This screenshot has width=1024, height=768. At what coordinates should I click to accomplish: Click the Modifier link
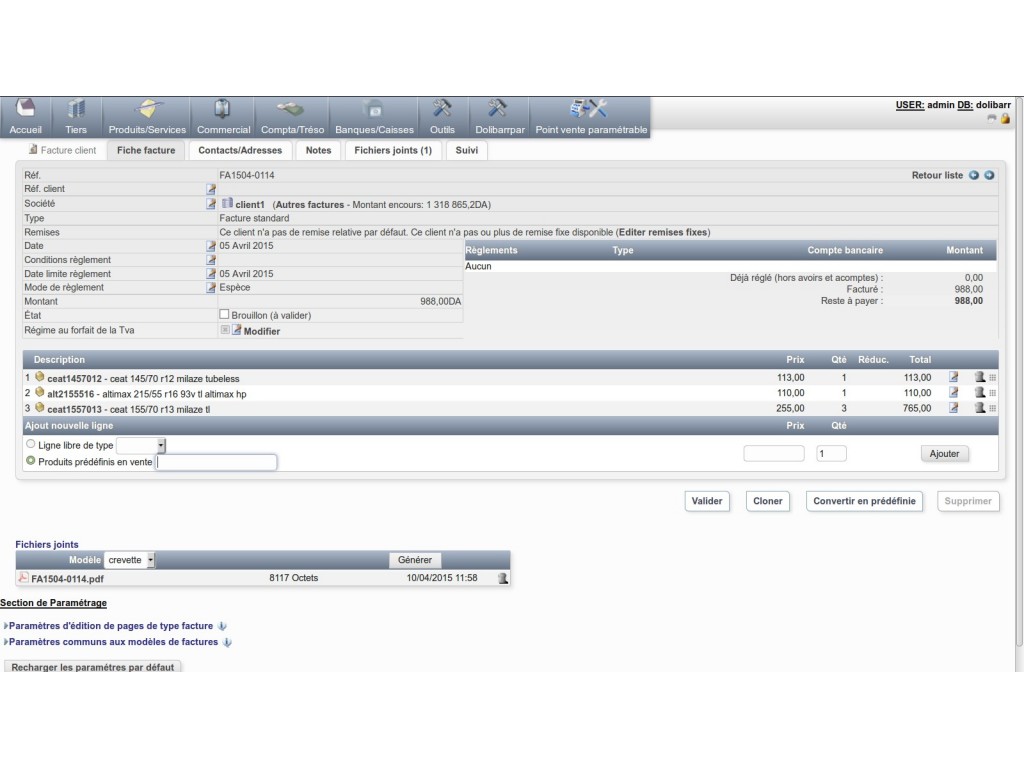(261, 331)
